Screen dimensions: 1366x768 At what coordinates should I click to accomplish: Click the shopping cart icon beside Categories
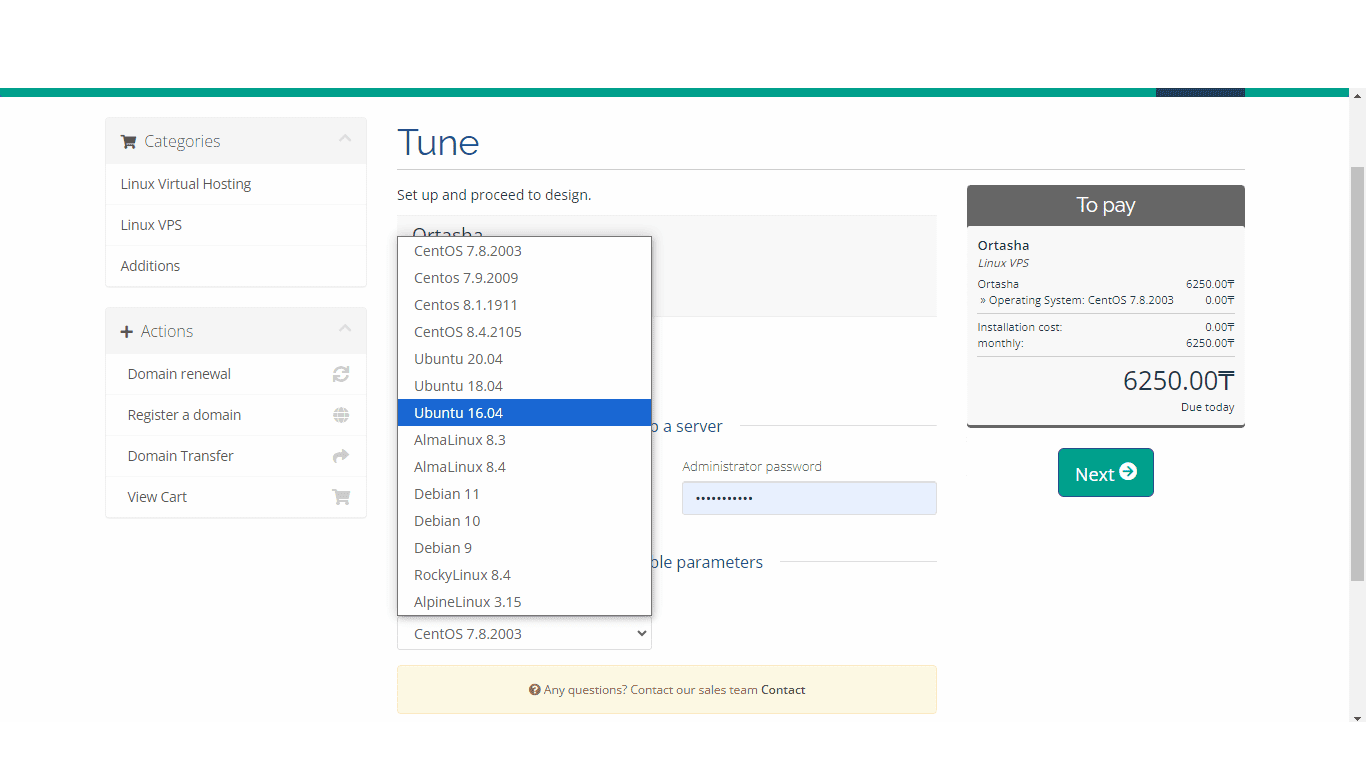tap(128, 142)
